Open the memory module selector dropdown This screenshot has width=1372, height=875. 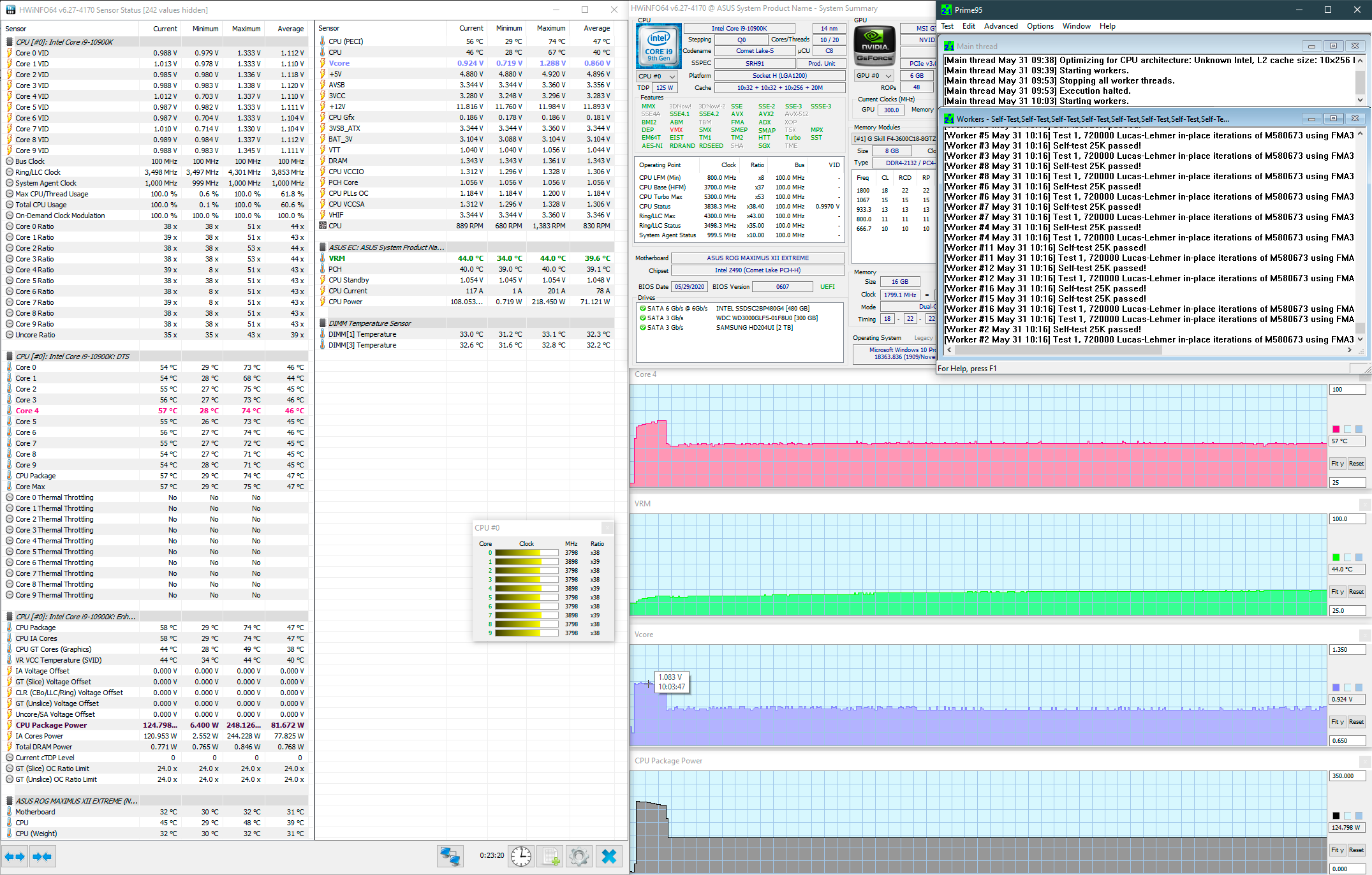point(894,138)
